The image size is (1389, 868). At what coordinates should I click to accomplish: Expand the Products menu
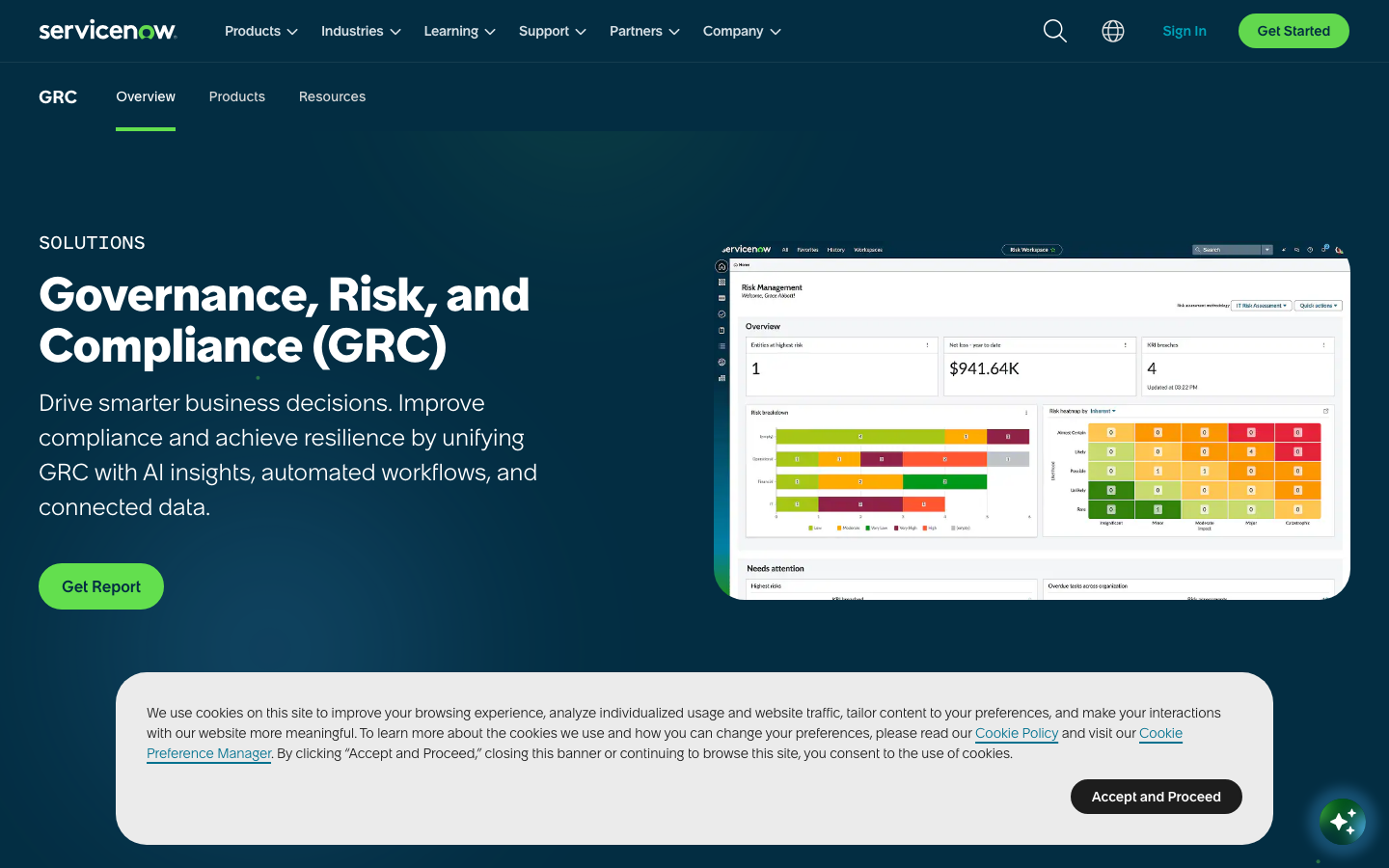[261, 31]
